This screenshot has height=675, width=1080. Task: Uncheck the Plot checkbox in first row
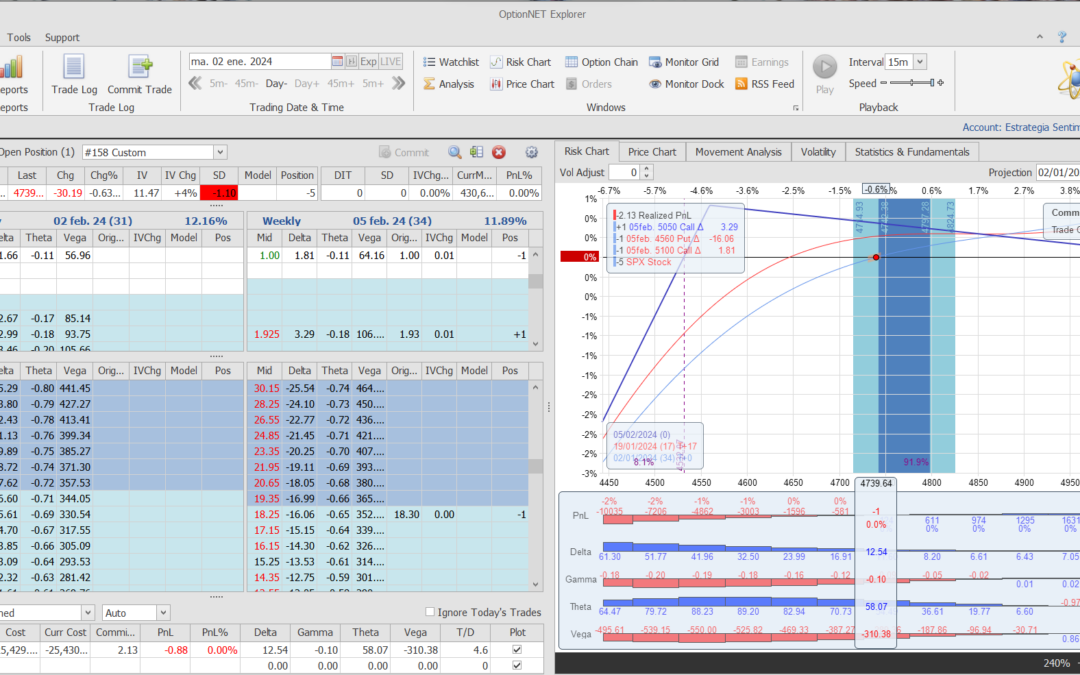click(x=516, y=649)
